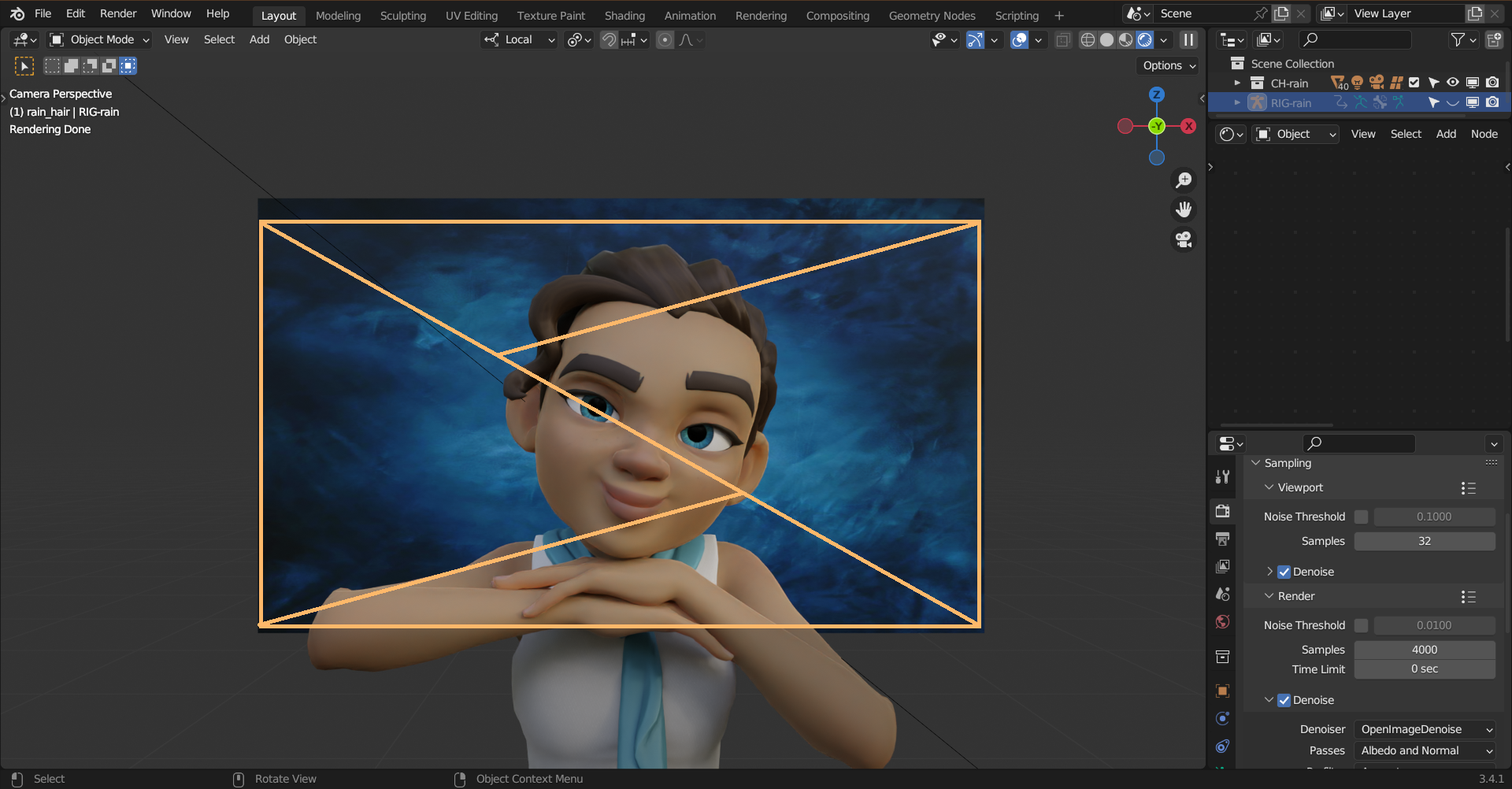Open the Tool properties tab

[1222, 476]
